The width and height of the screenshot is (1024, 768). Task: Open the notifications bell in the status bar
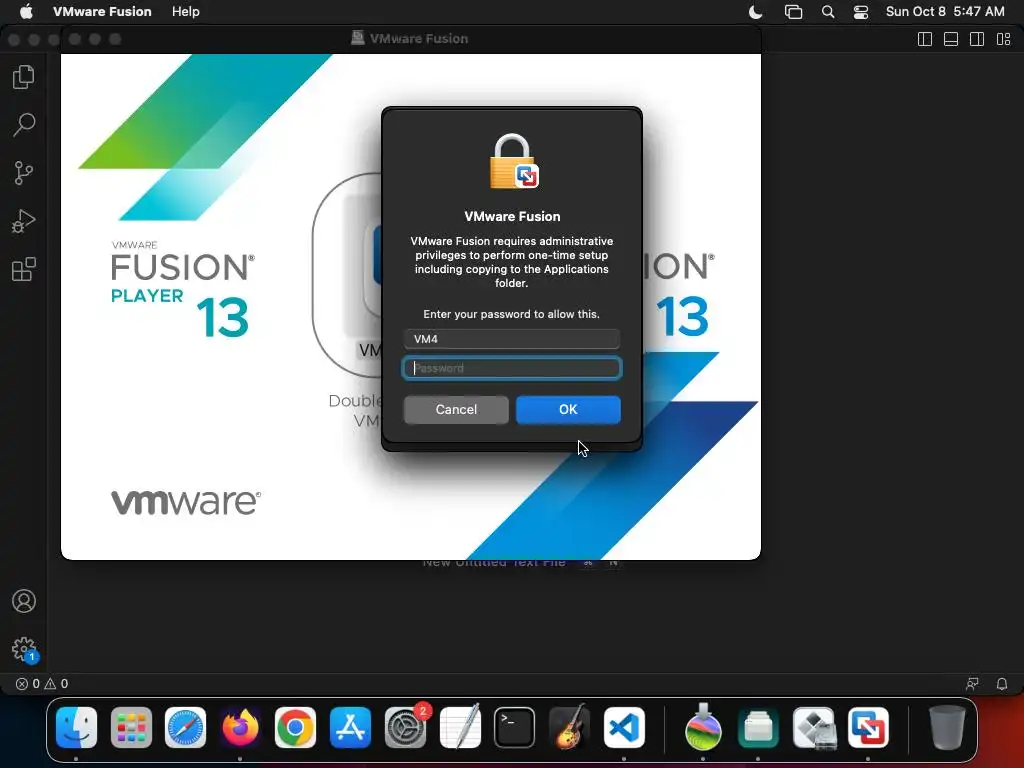click(1001, 684)
